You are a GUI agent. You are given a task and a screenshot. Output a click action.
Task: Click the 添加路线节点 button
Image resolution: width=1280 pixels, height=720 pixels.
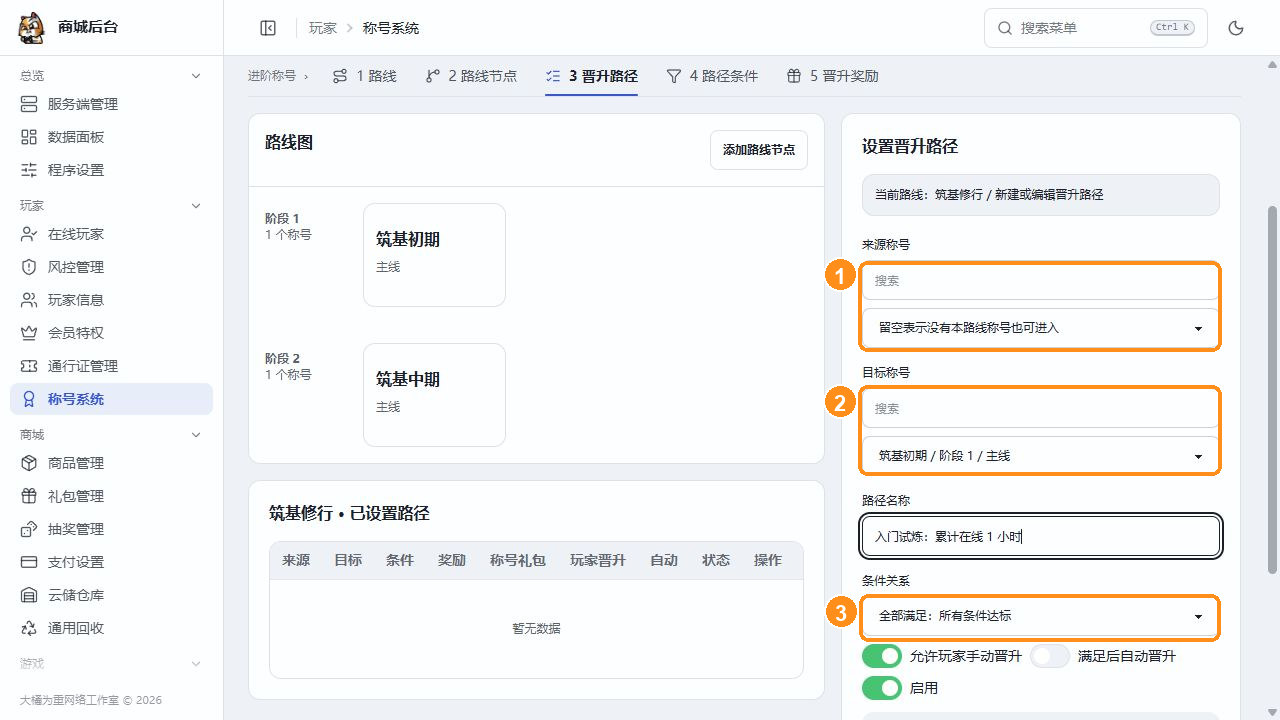point(759,150)
